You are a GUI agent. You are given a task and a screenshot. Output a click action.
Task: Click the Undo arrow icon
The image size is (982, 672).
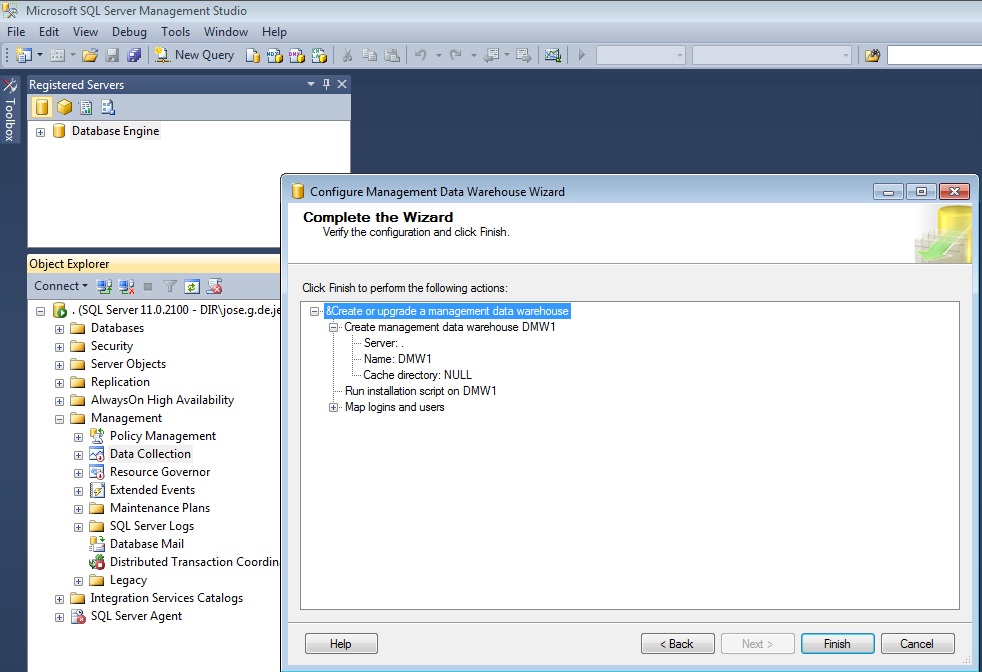[x=421, y=55]
